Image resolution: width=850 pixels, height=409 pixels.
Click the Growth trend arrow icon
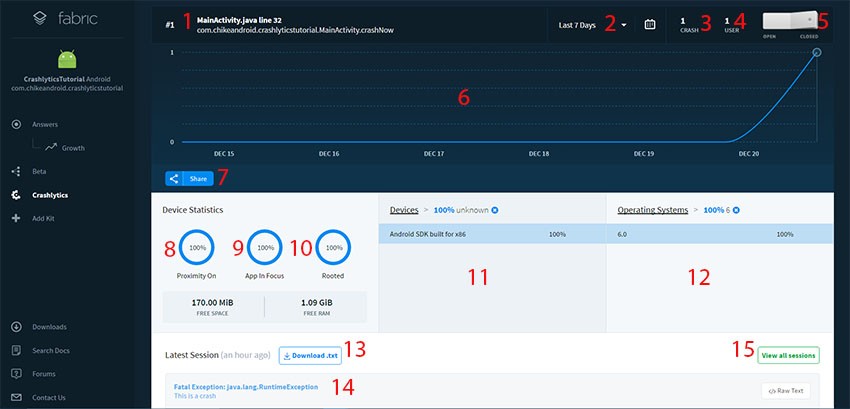(51, 147)
